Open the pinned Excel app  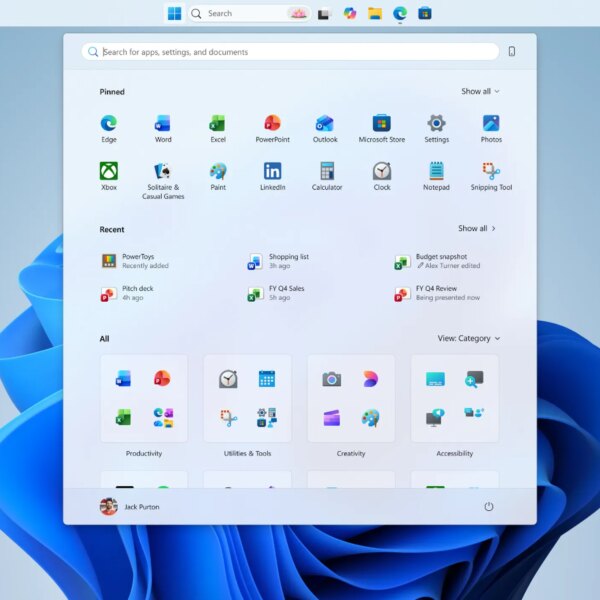(x=218, y=129)
